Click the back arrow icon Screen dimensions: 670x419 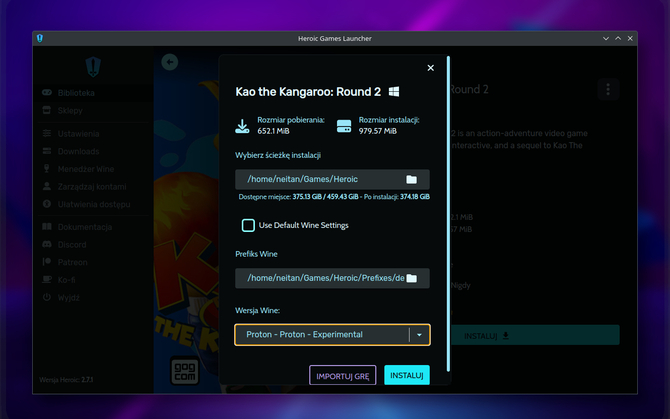point(169,62)
